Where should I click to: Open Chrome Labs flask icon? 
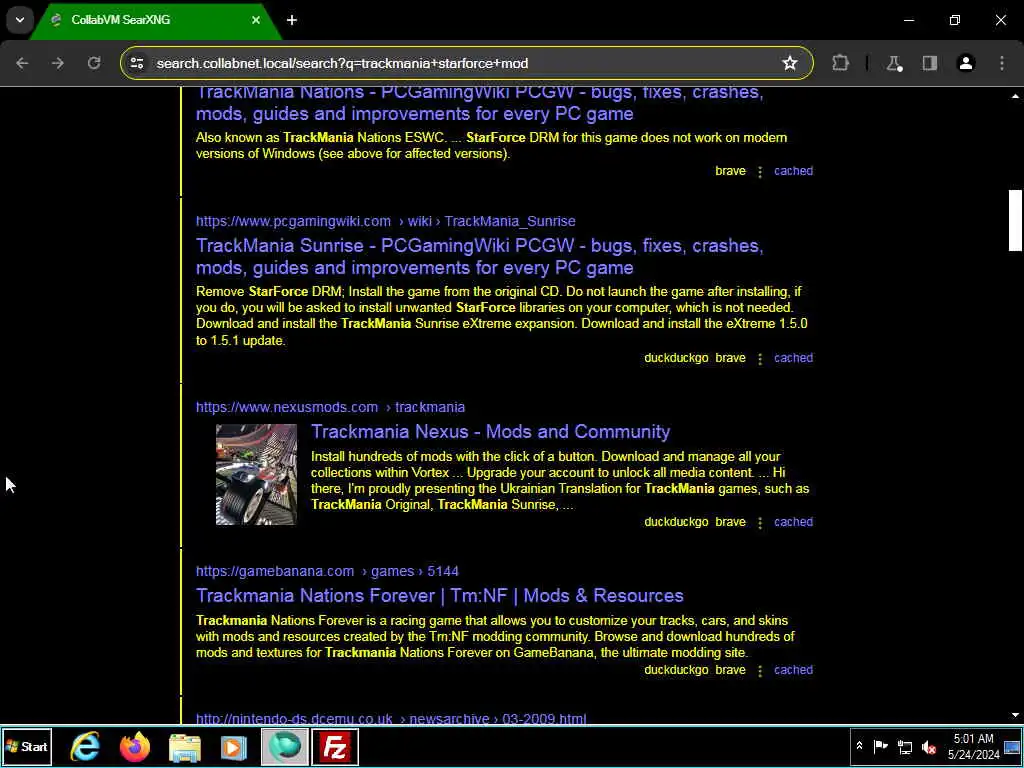[894, 63]
